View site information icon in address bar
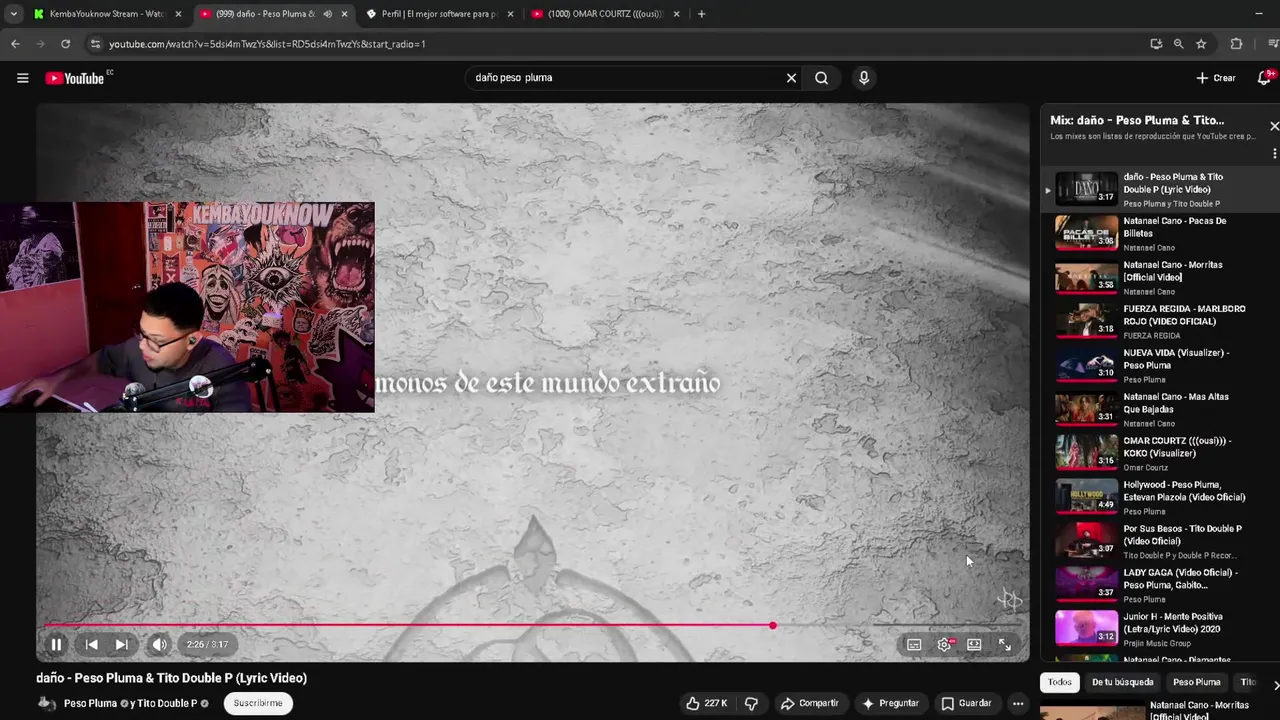The image size is (1280, 720). (x=95, y=44)
